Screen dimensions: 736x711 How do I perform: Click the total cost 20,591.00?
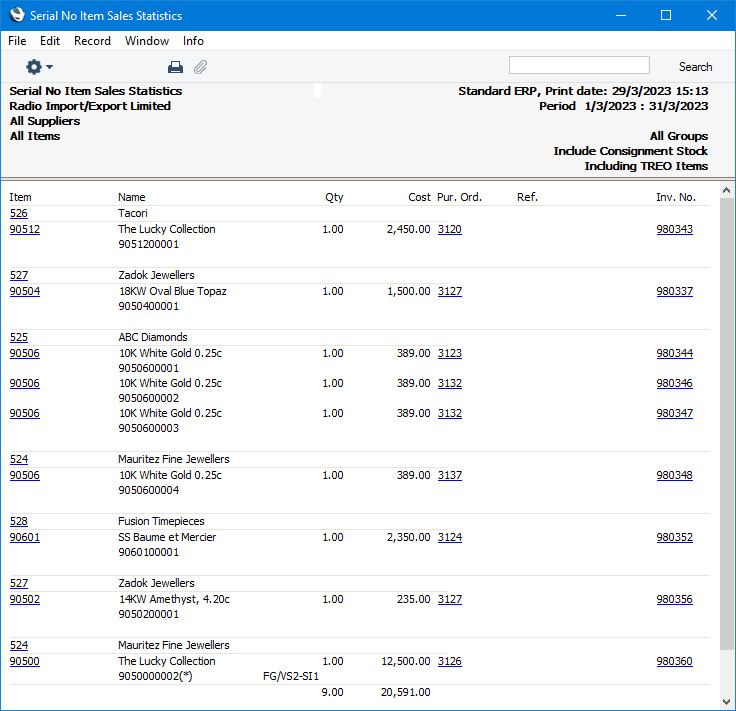coord(406,692)
